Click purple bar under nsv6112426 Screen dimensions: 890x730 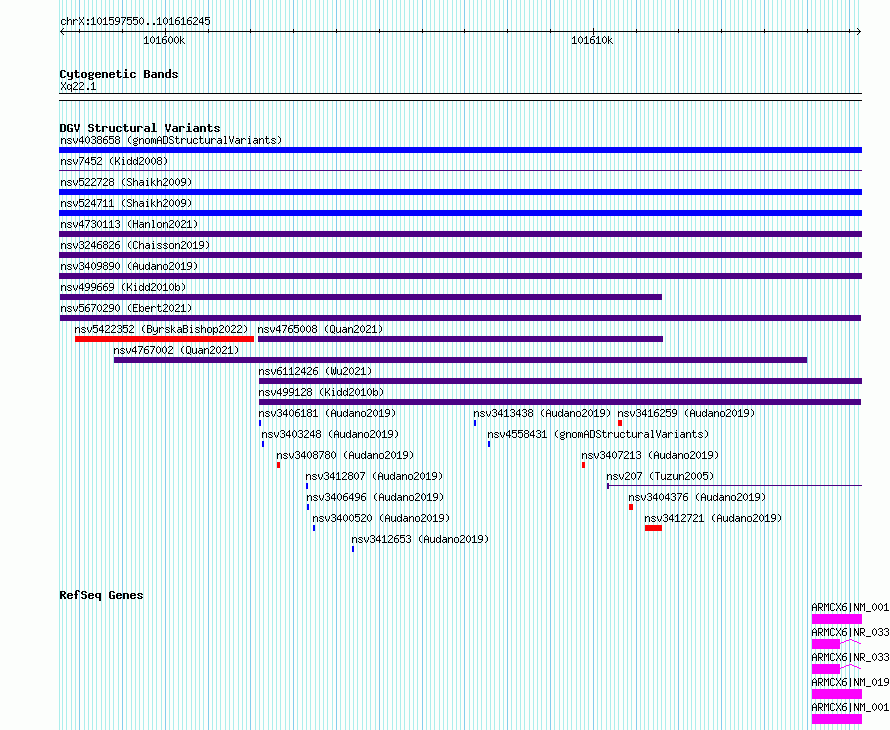(x=560, y=381)
